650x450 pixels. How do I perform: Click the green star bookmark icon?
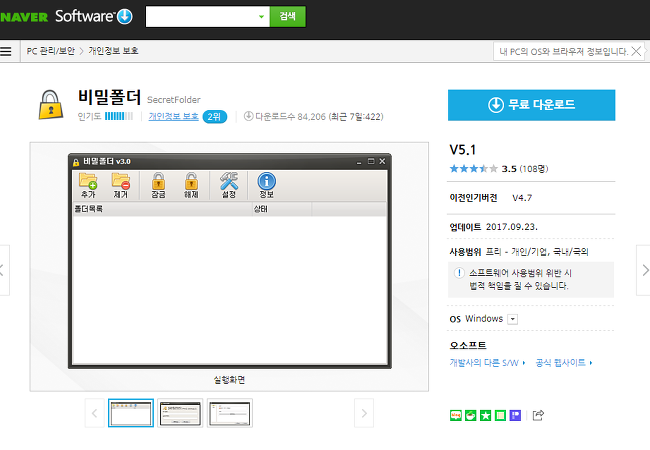tap(485, 415)
